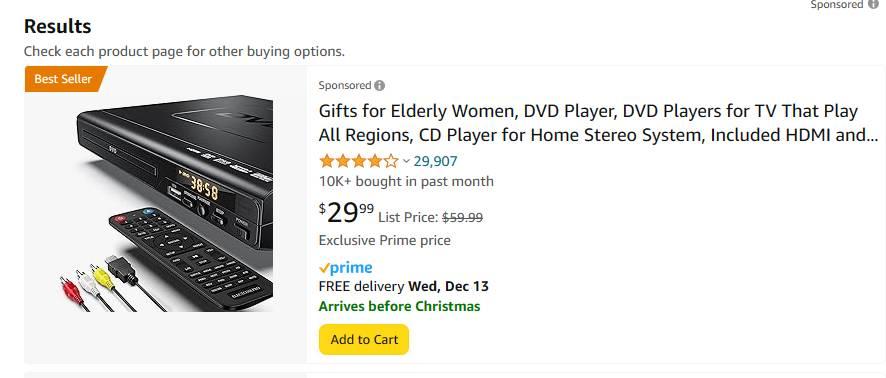886x378 pixels.
Task: Click FREE delivery Wed, Dec 13 text
Action: click(403, 286)
